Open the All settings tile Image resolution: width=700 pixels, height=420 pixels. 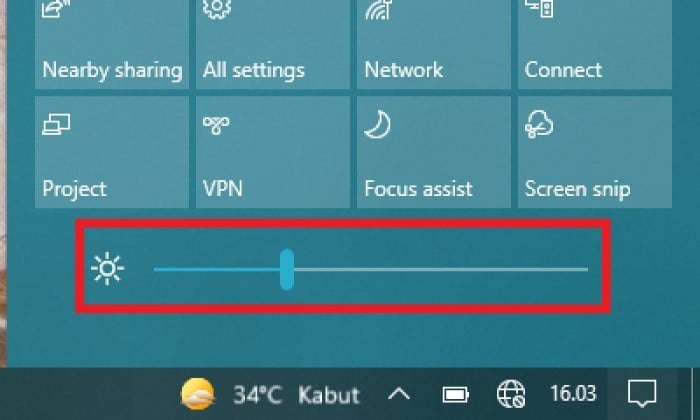click(x=273, y=44)
